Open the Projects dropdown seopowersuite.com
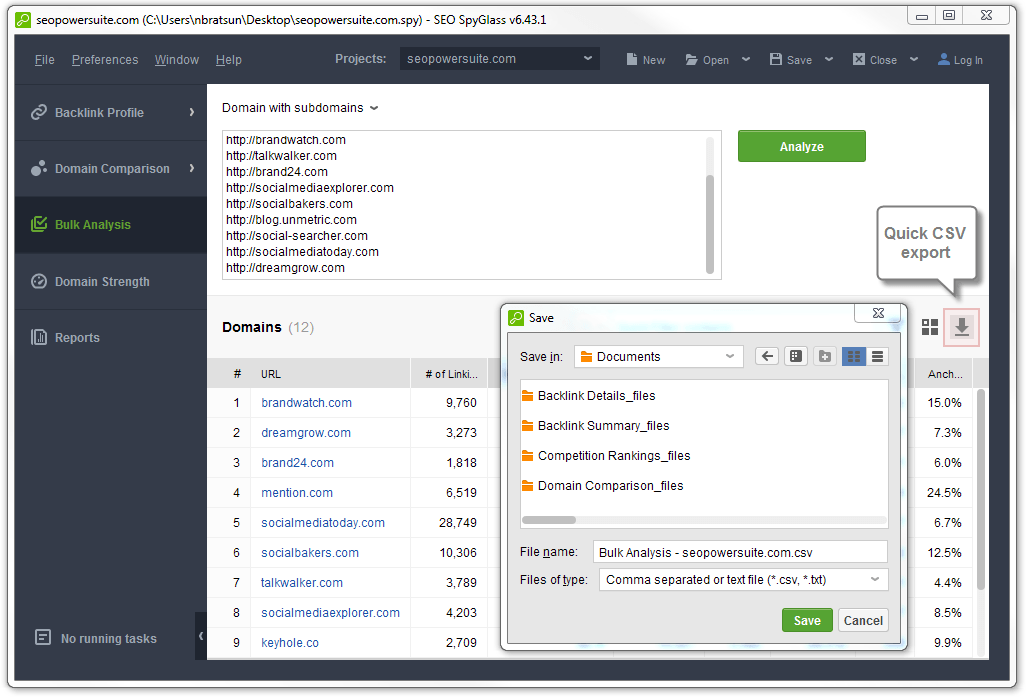 tap(500, 59)
